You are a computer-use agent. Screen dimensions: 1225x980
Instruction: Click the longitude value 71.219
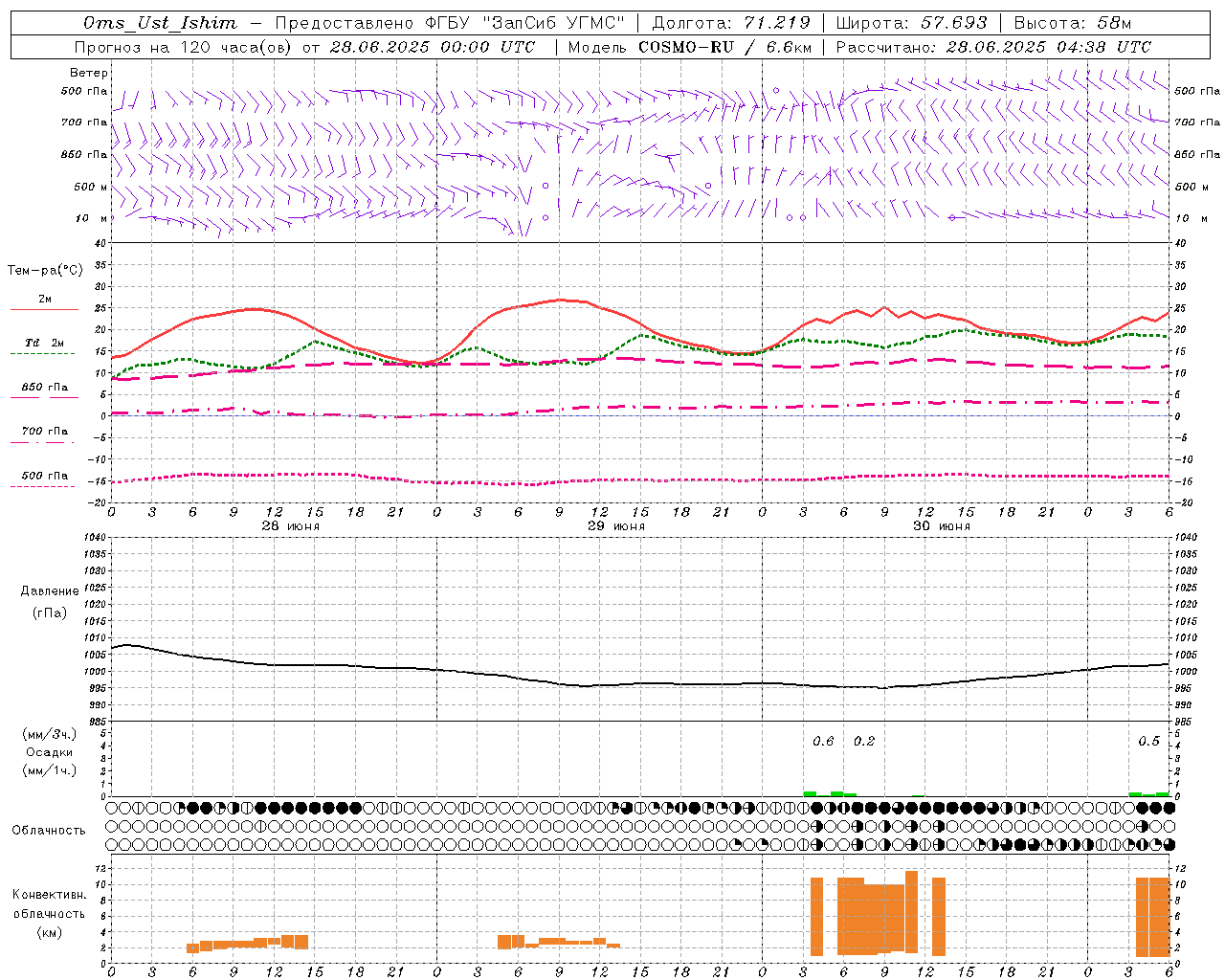777,23
